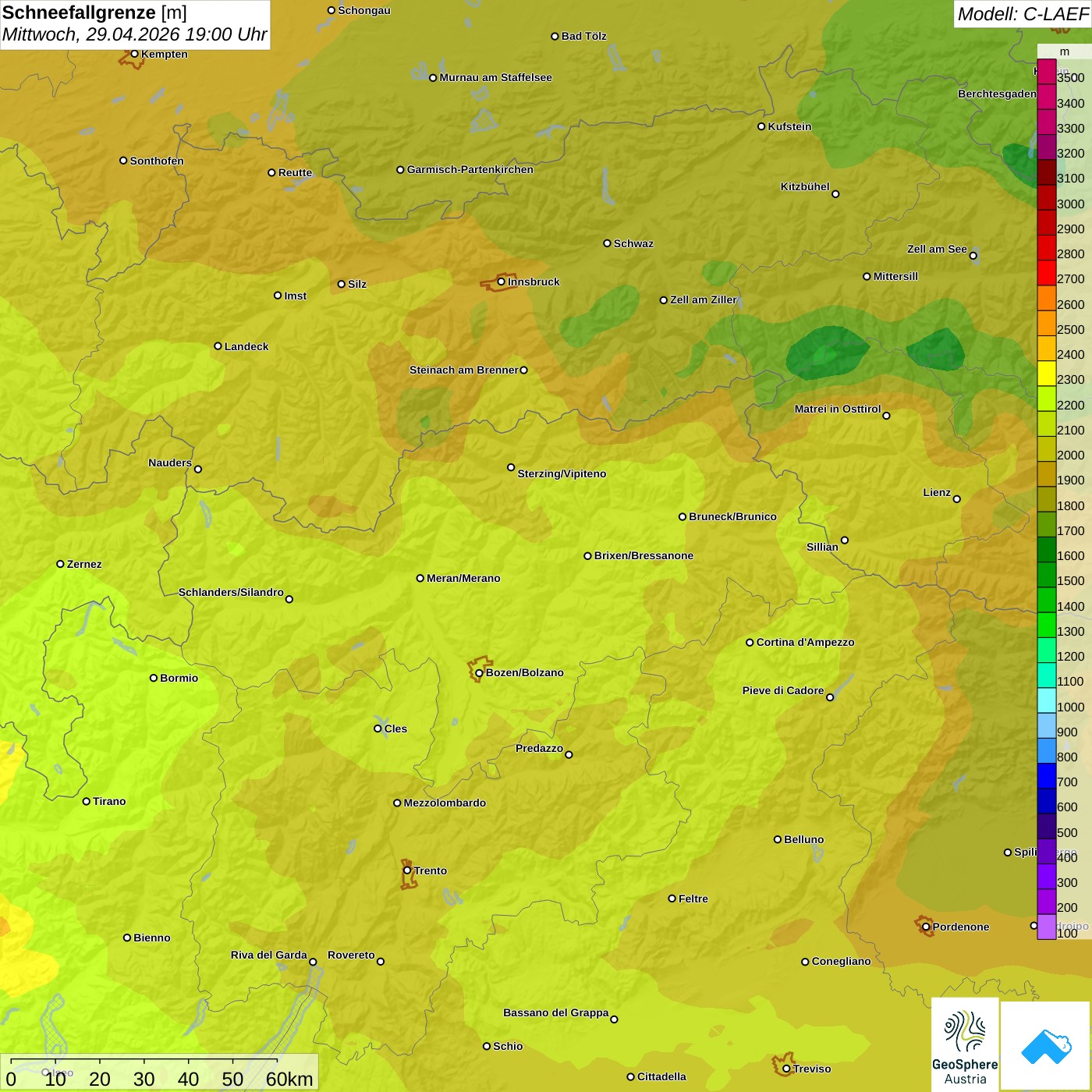Click the Matrei in Osttirol marker

click(886, 416)
